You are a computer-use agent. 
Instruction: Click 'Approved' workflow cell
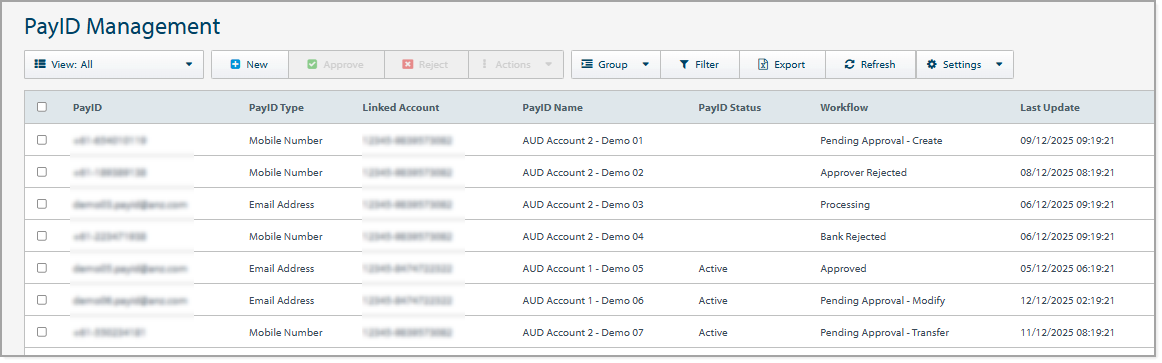tap(843, 269)
